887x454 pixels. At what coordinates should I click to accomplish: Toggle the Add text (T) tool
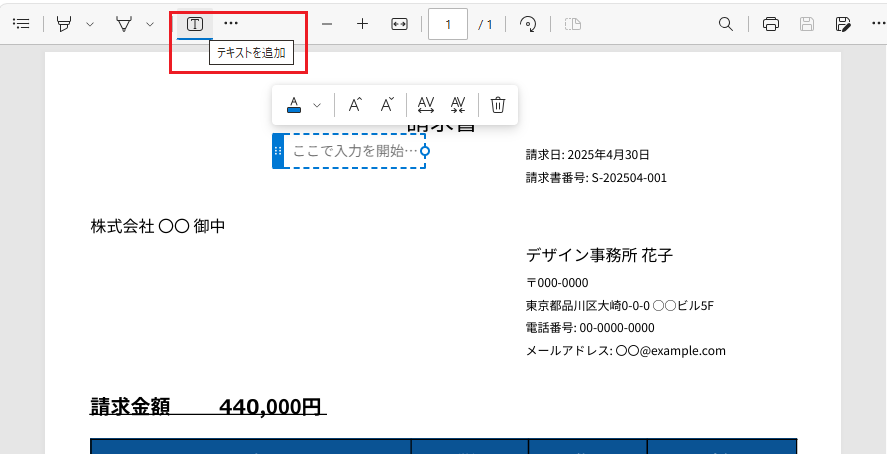click(x=195, y=24)
